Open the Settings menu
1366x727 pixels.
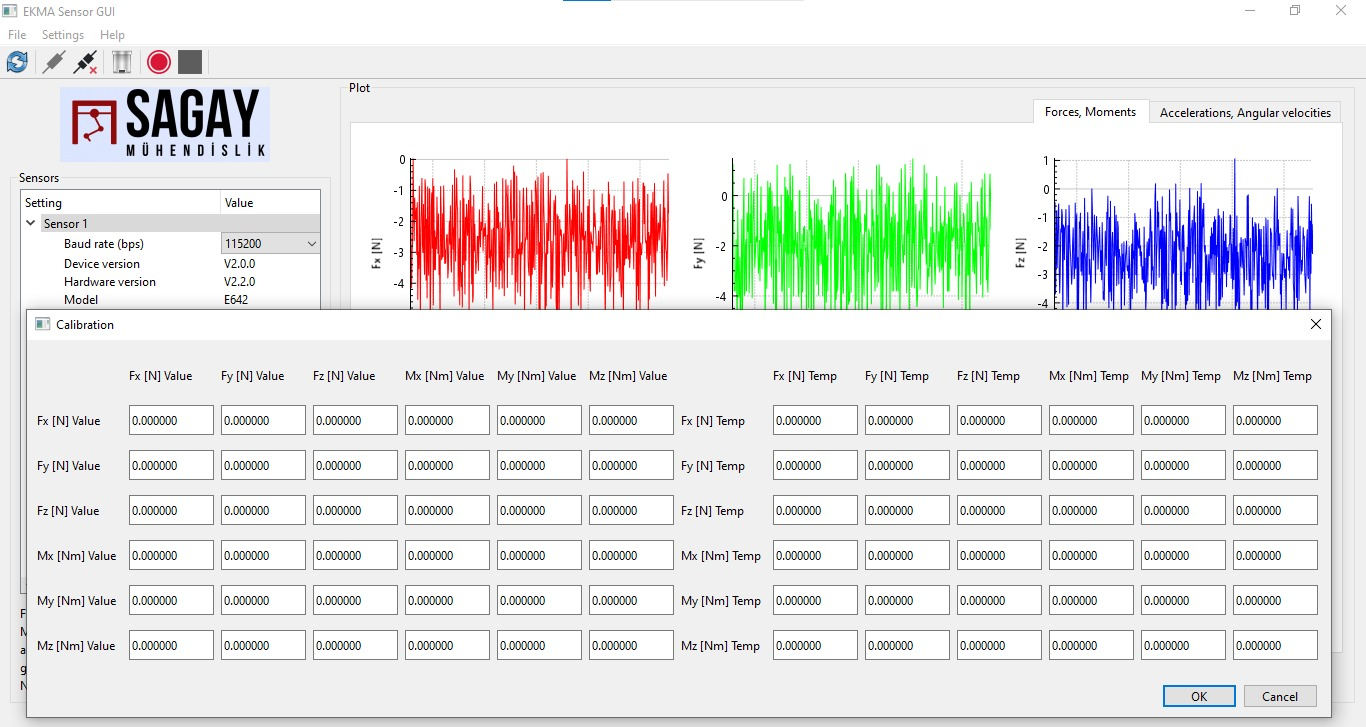coord(63,35)
